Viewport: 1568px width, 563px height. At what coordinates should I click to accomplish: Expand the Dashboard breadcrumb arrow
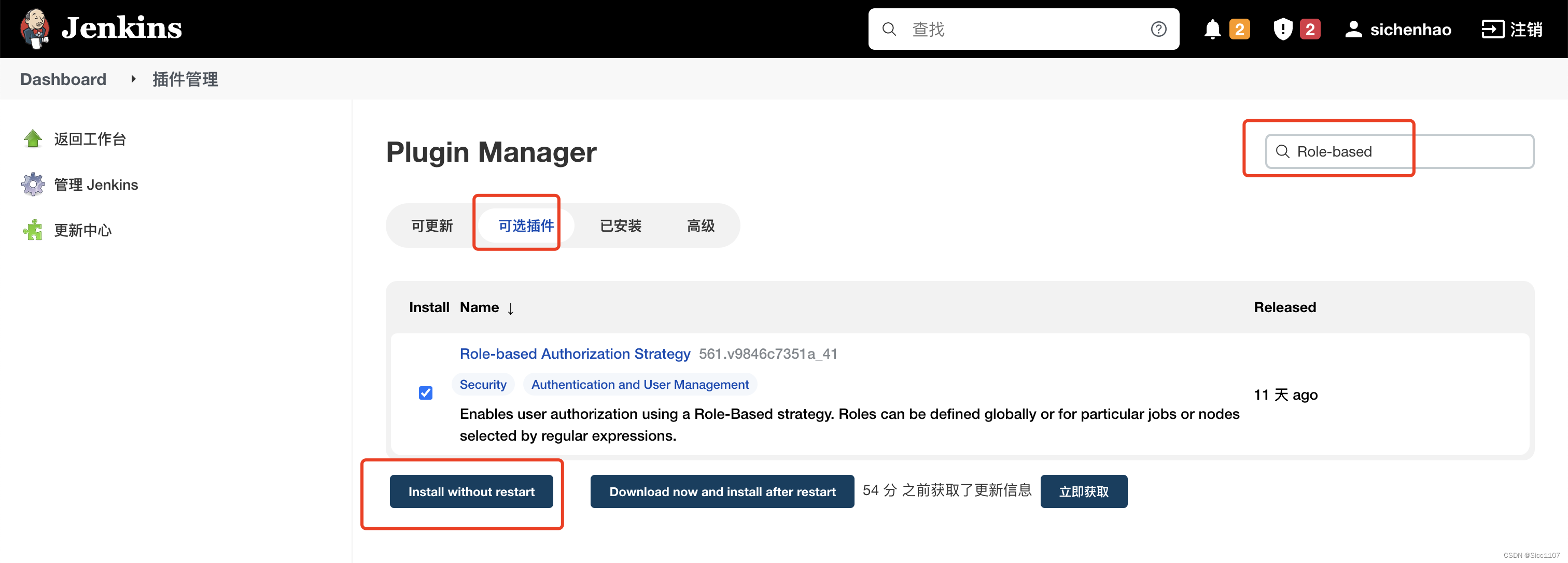[x=133, y=79]
